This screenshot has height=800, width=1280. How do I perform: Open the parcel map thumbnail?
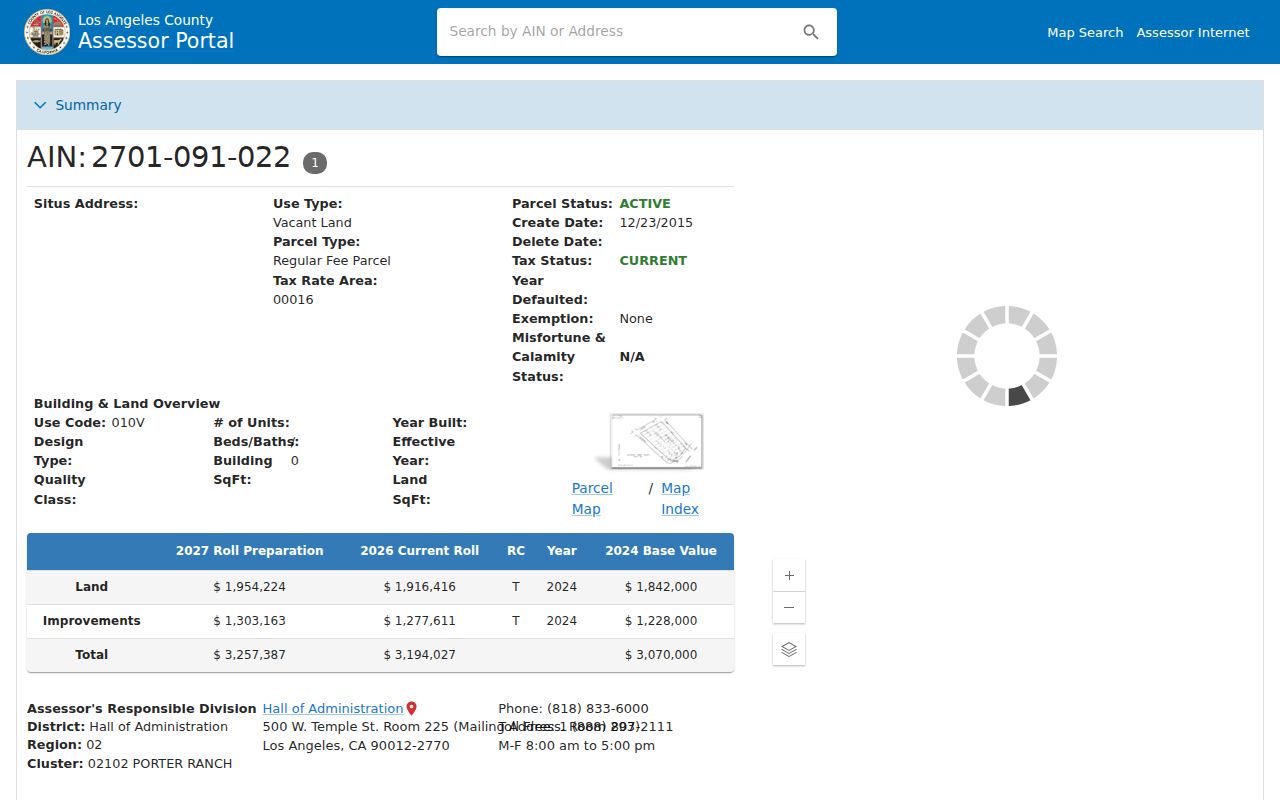pos(654,441)
